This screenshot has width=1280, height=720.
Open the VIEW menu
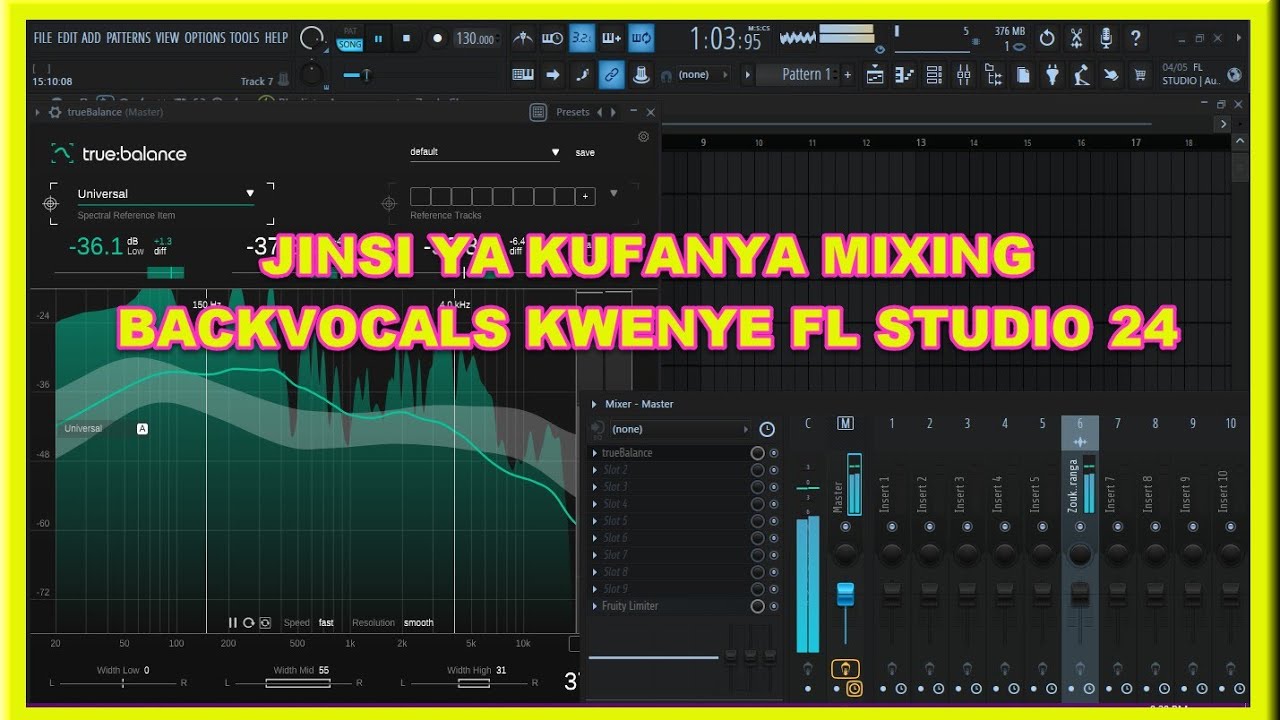[167, 38]
